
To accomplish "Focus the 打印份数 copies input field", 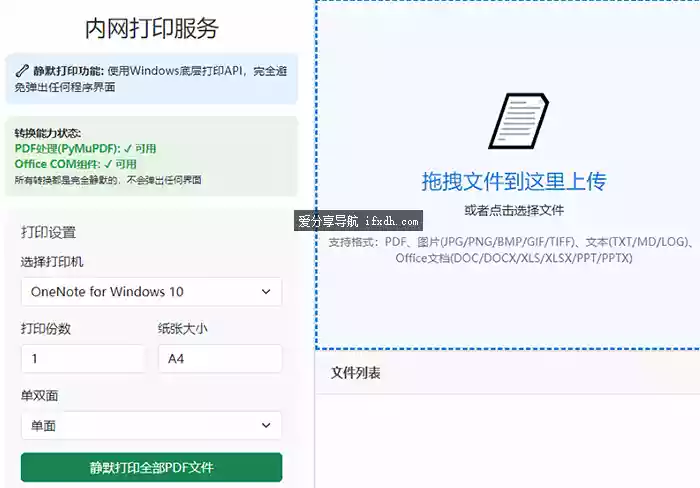I will click(x=83, y=359).
